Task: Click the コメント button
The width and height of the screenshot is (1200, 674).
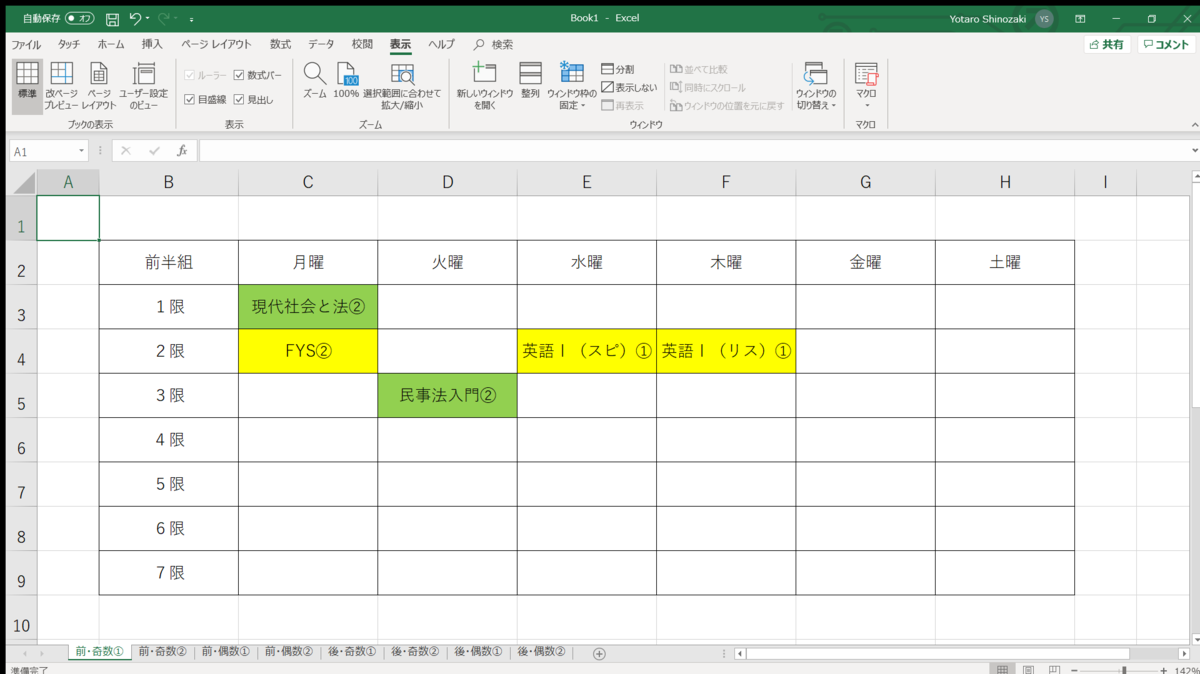Action: tap(1166, 45)
